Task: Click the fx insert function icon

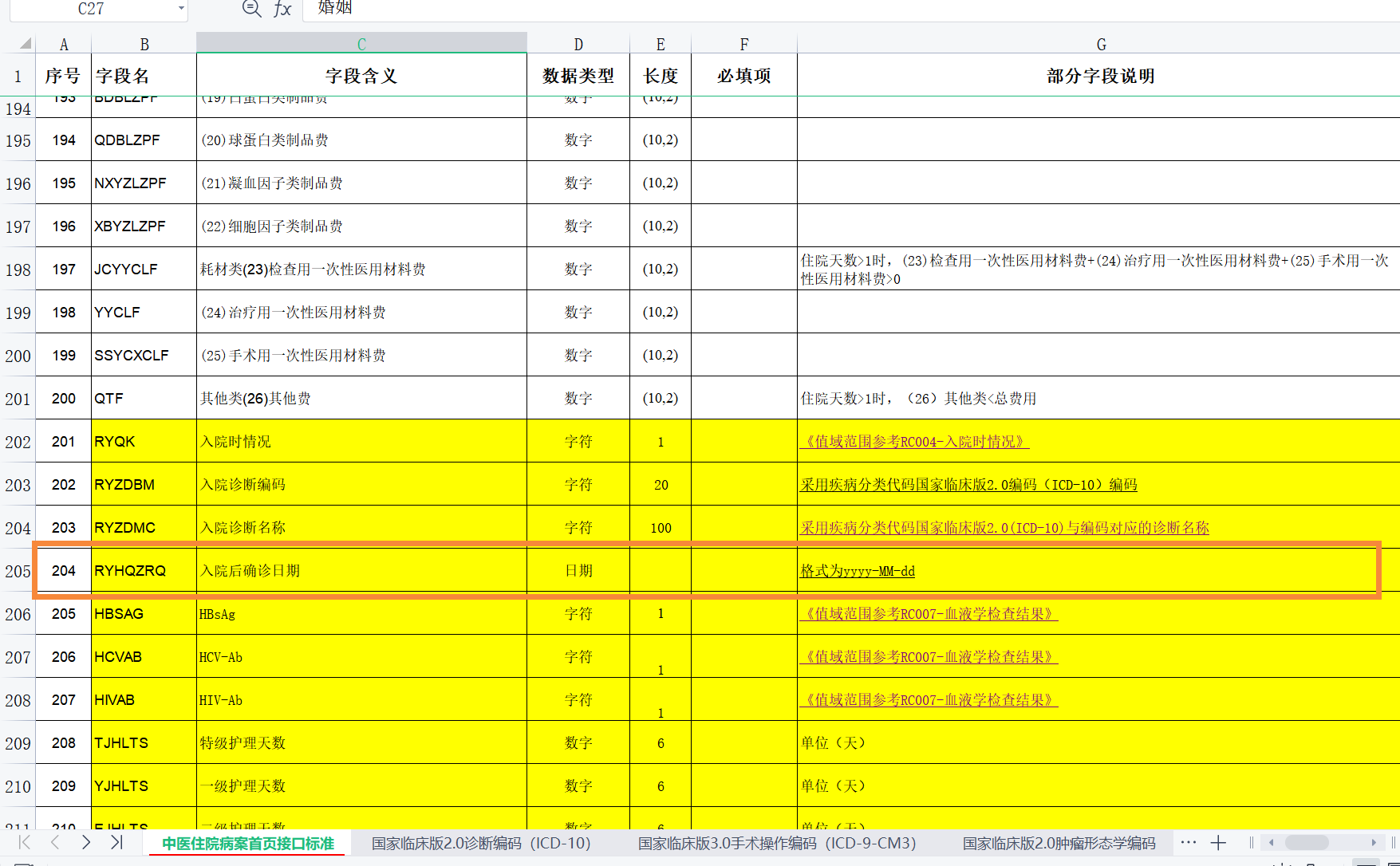Action: click(282, 9)
